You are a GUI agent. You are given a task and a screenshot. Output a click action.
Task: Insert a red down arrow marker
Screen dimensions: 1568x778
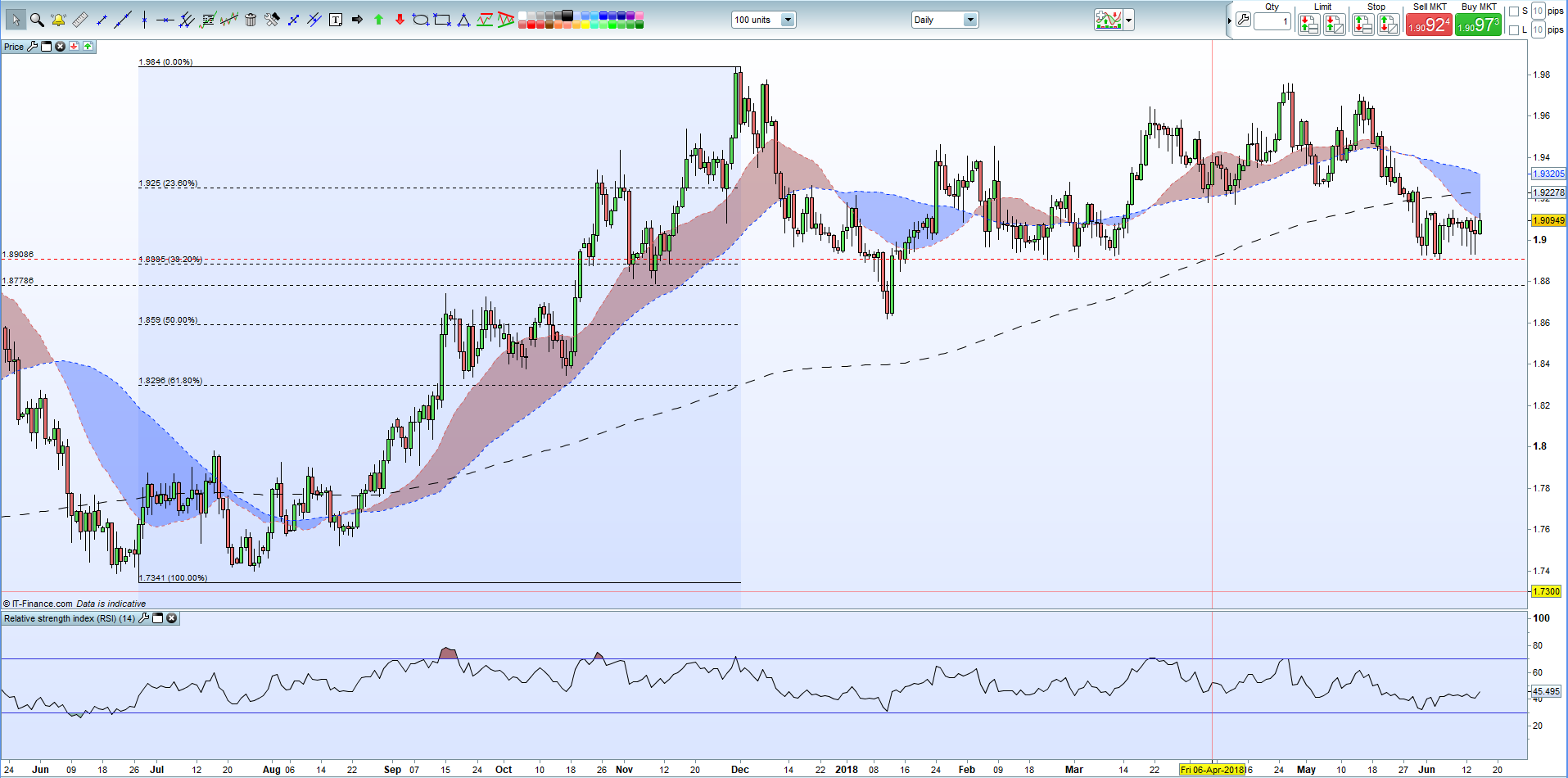[x=400, y=20]
